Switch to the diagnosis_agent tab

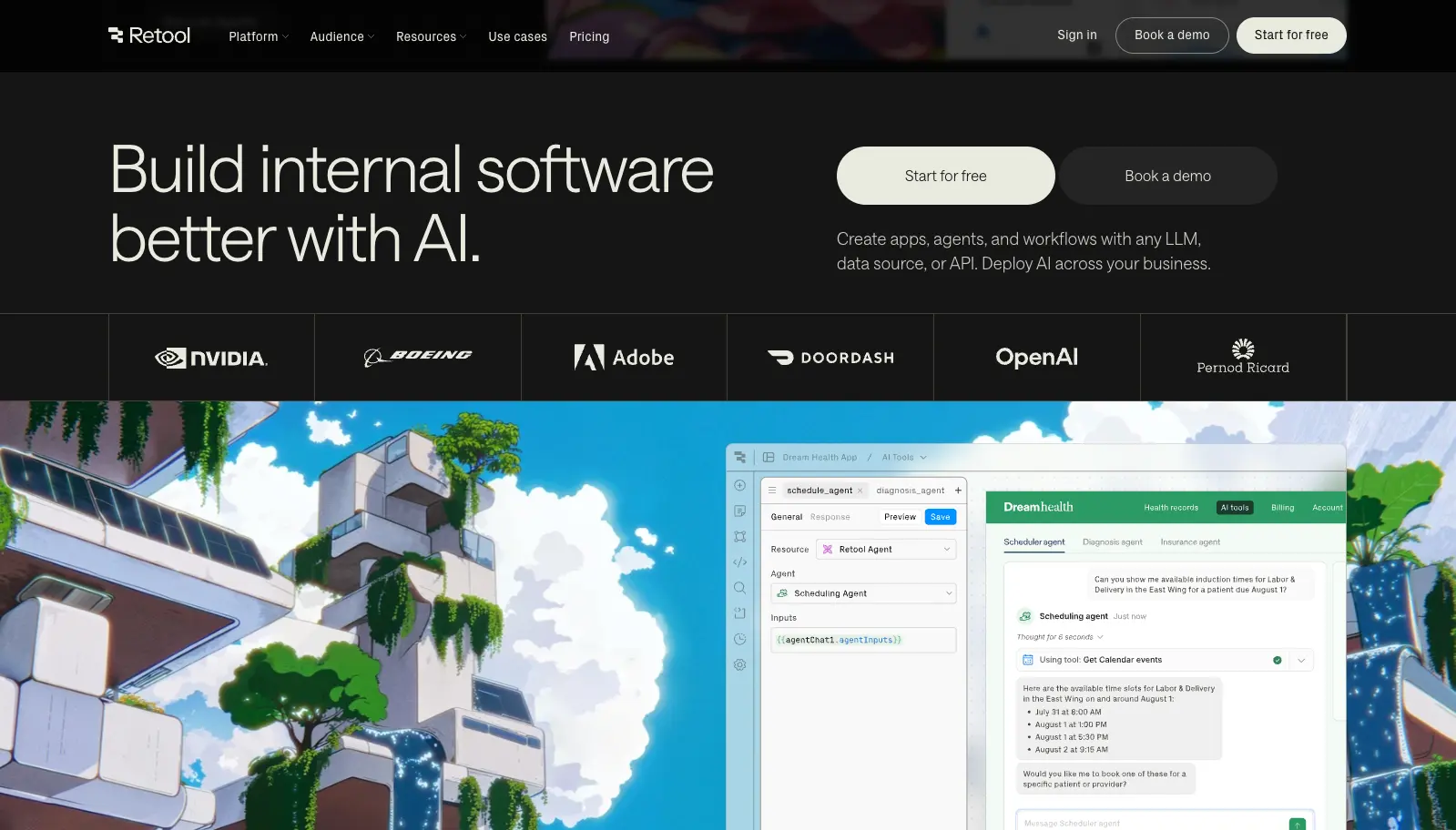pyautogui.click(x=911, y=491)
